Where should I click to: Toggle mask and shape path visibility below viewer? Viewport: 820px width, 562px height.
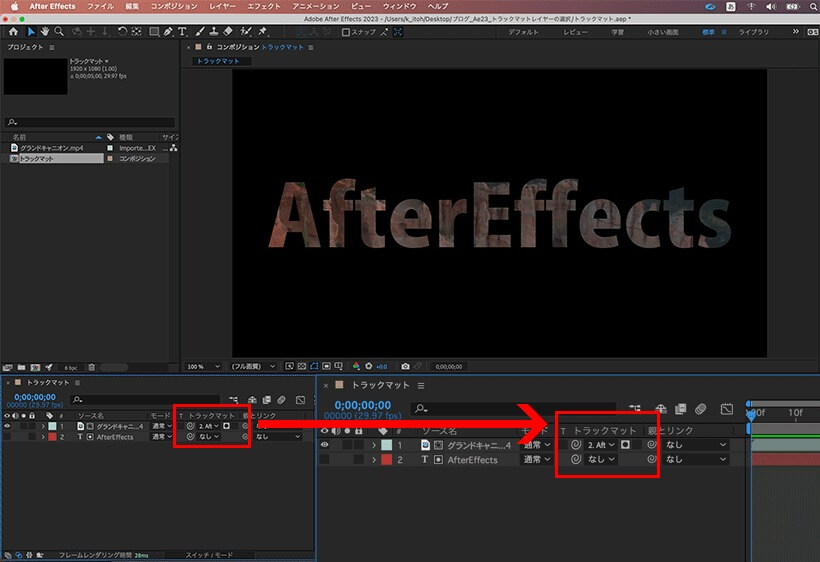[314, 366]
